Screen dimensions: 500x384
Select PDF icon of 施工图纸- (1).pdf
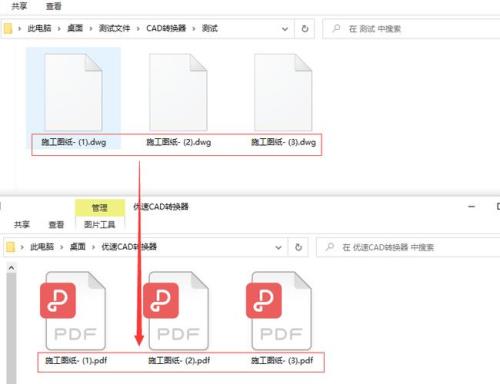(73, 311)
